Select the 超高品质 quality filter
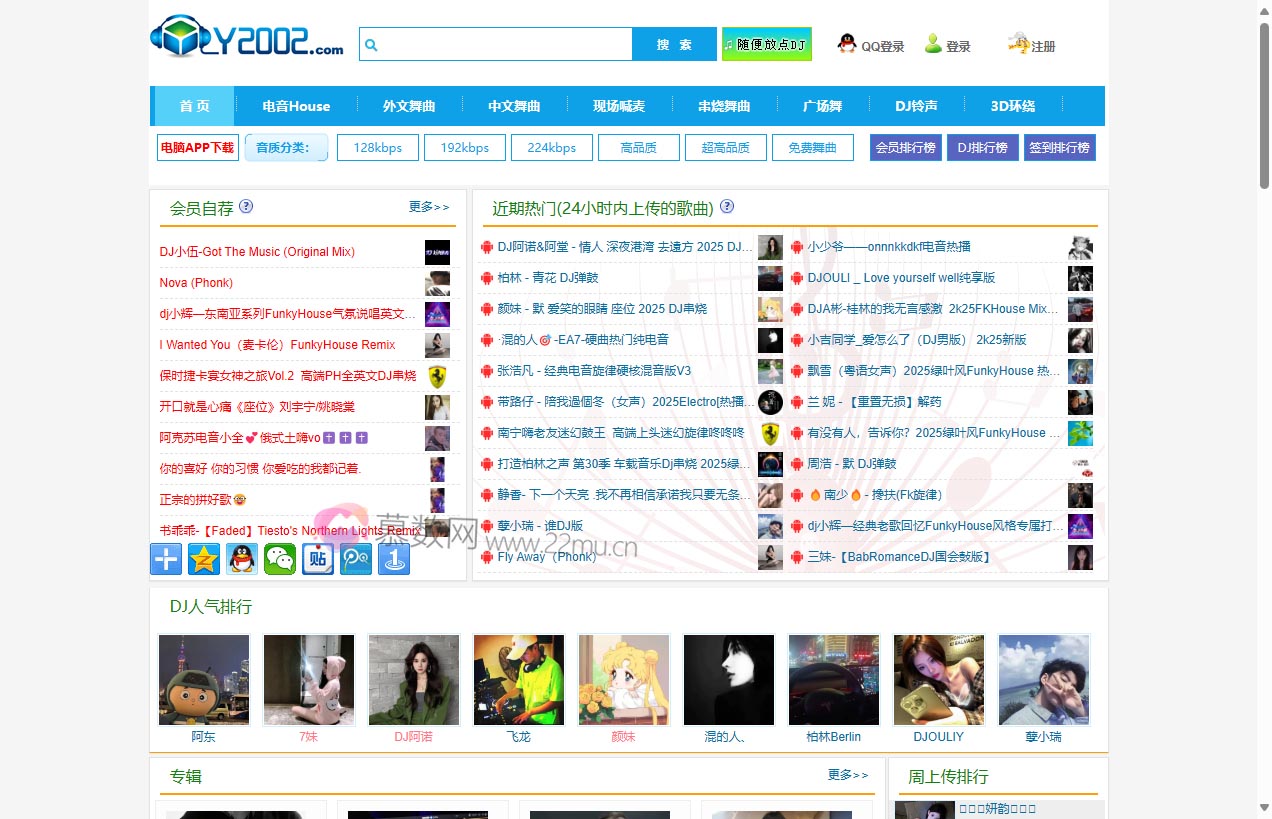 pos(725,148)
